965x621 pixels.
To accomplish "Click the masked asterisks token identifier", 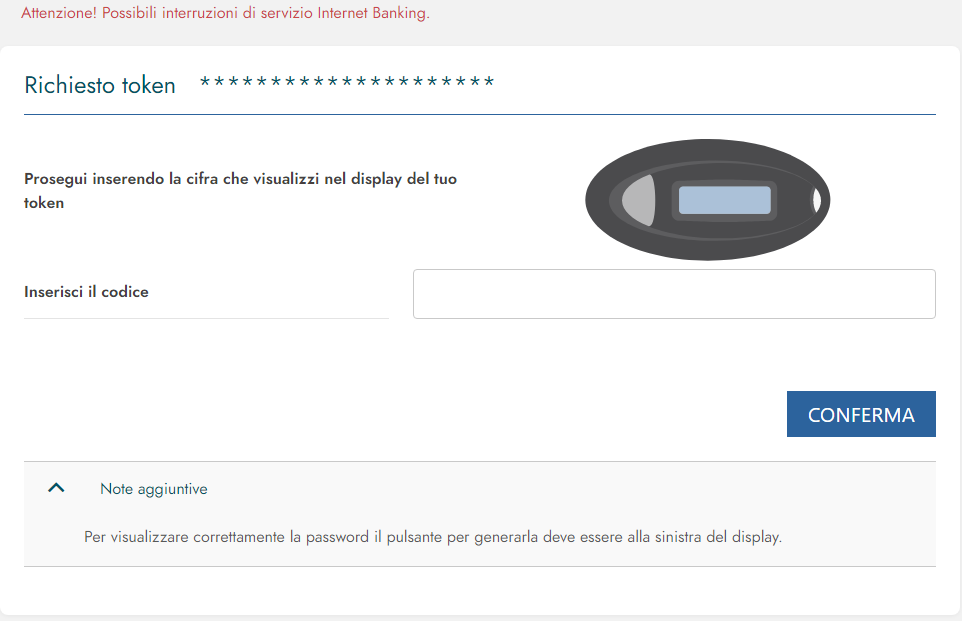I will (347, 82).
